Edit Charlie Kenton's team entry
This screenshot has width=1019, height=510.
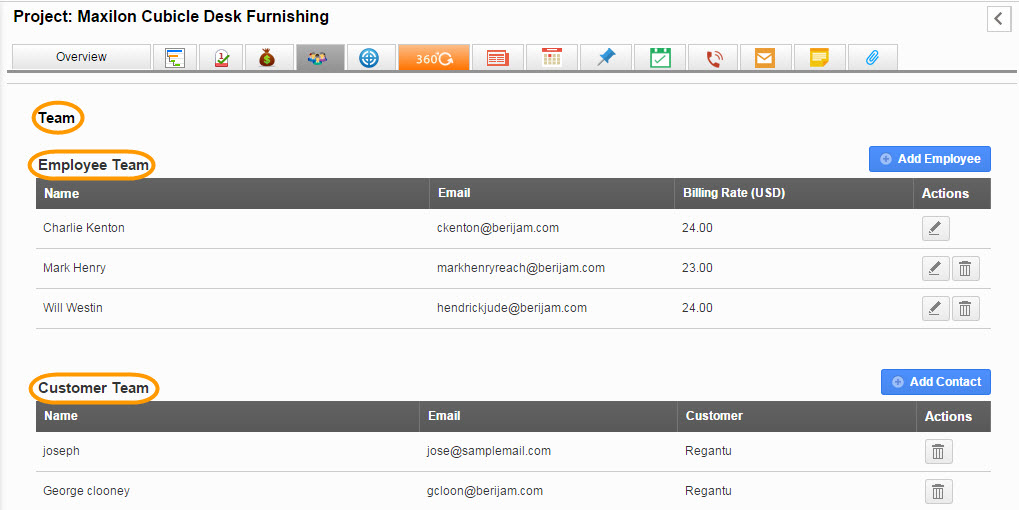coord(935,228)
